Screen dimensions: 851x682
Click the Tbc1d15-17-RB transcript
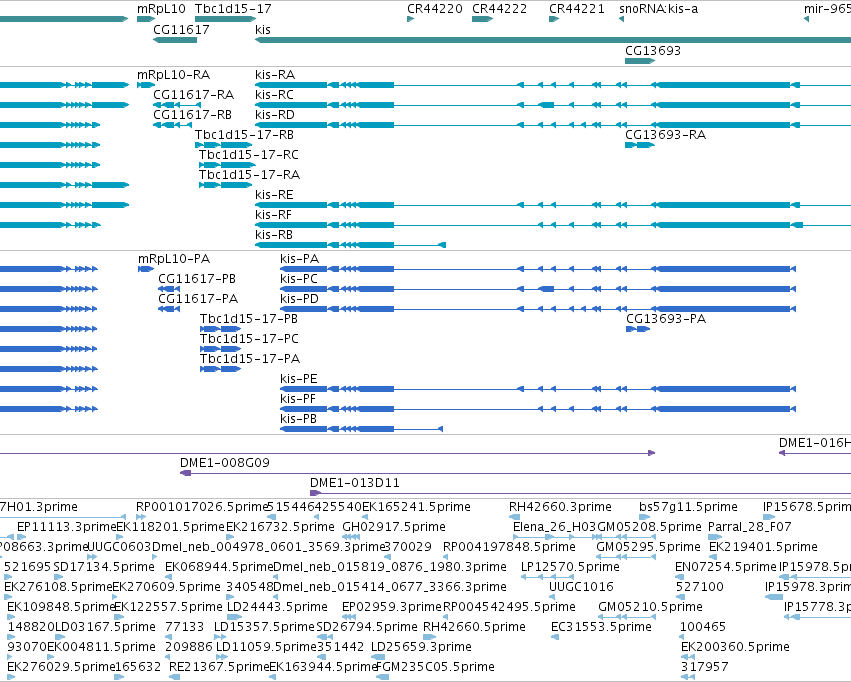(223, 145)
